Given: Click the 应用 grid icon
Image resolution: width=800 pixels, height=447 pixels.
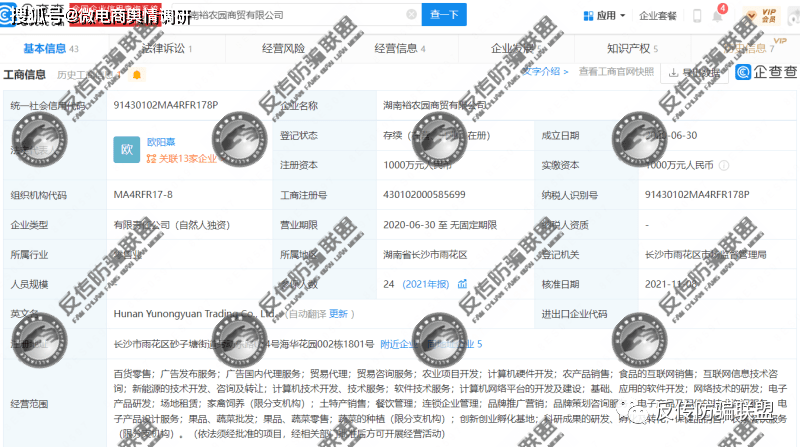Looking at the screenshot, I should coord(587,16).
